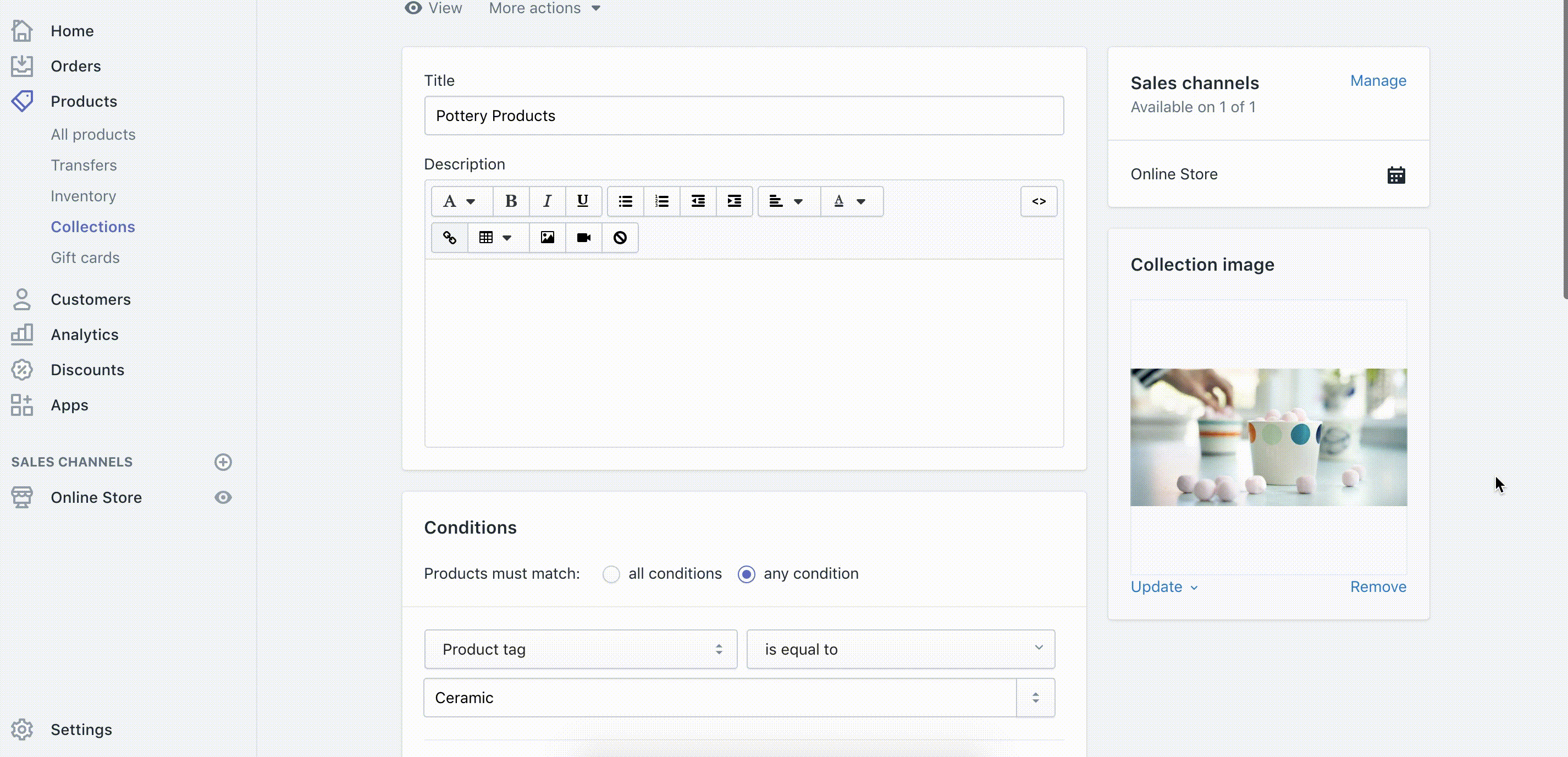Viewport: 1568px width, 757px height.
Task: Click the collection image thumbnail
Action: 1268,437
